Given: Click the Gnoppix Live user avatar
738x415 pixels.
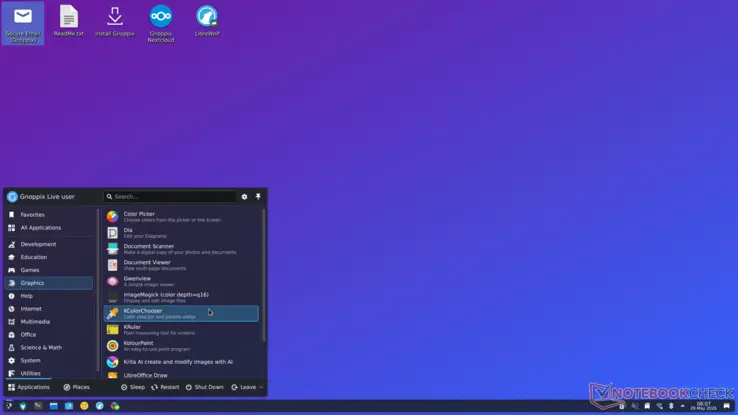Looking at the screenshot, I should tap(12, 197).
